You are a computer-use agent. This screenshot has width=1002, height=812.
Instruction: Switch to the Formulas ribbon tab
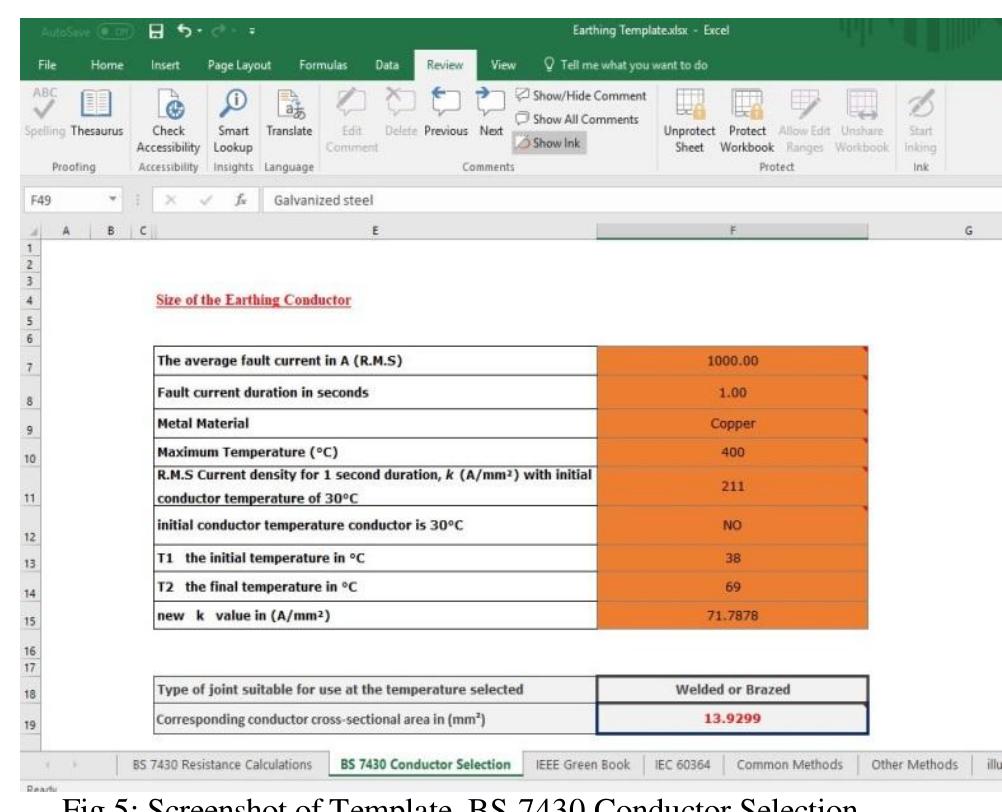(x=323, y=65)
